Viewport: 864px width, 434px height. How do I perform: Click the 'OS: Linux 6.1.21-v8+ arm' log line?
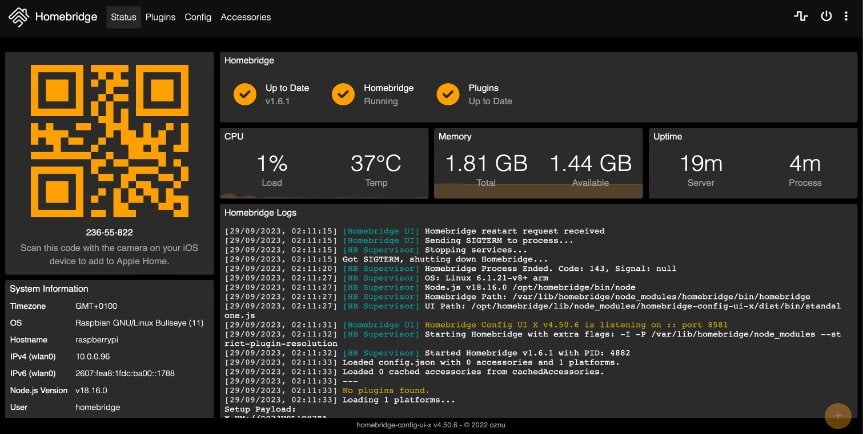pos(386,278)
